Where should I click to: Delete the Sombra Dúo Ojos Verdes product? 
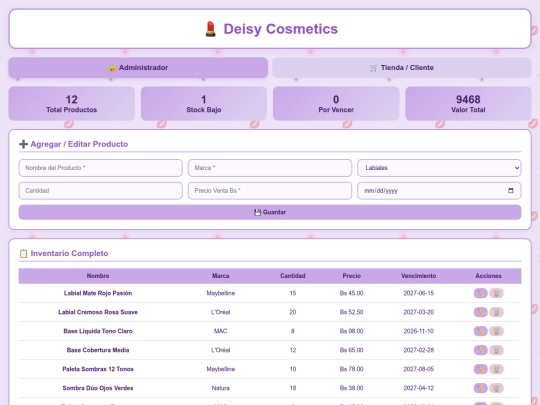coord(497,388)
